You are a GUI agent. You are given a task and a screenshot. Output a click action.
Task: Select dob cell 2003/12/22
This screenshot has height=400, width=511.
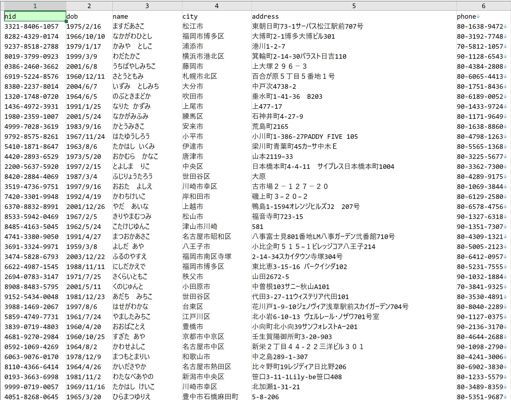point(89,256)
